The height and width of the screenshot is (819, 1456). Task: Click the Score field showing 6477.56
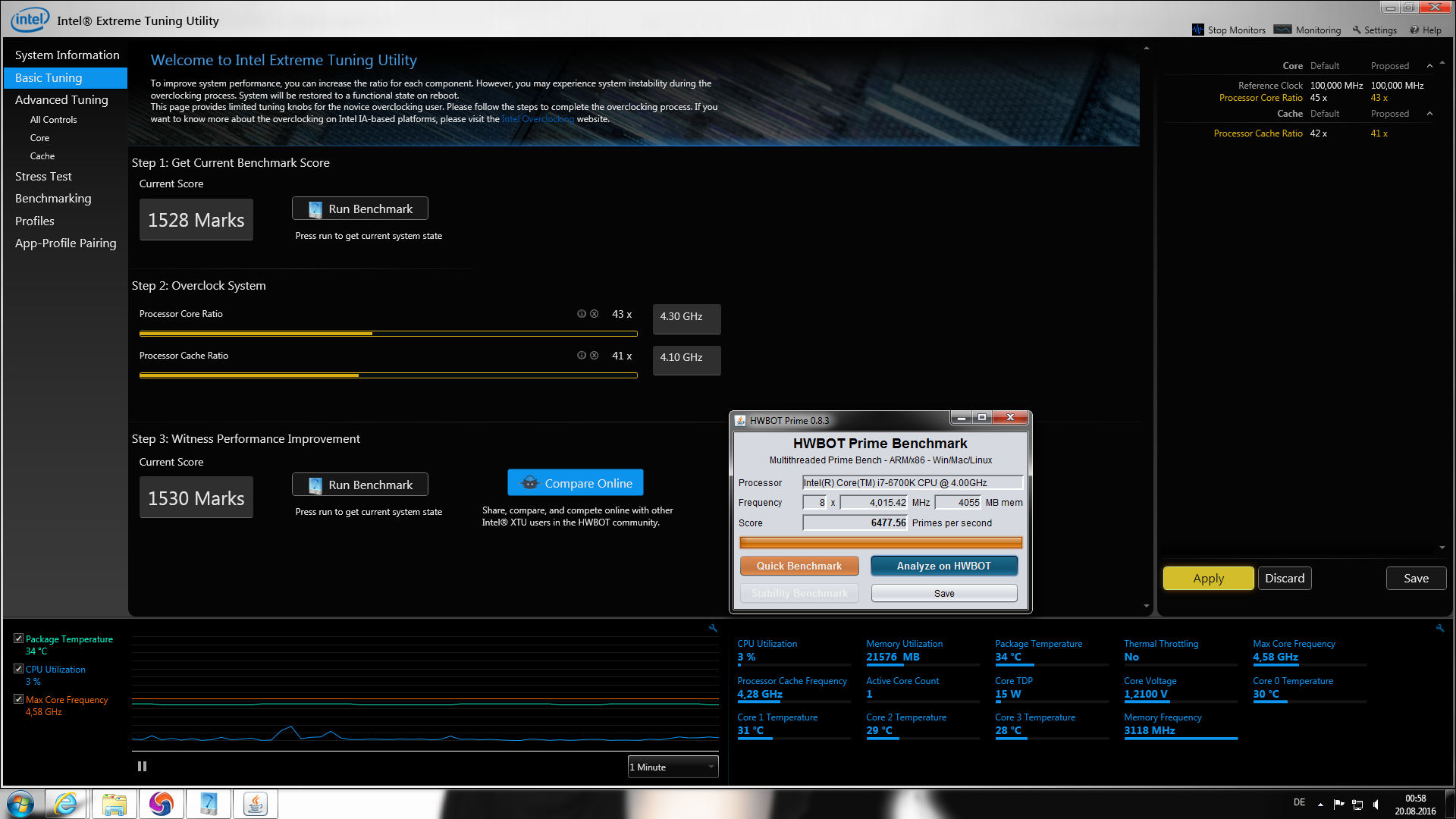click(855, 523)
